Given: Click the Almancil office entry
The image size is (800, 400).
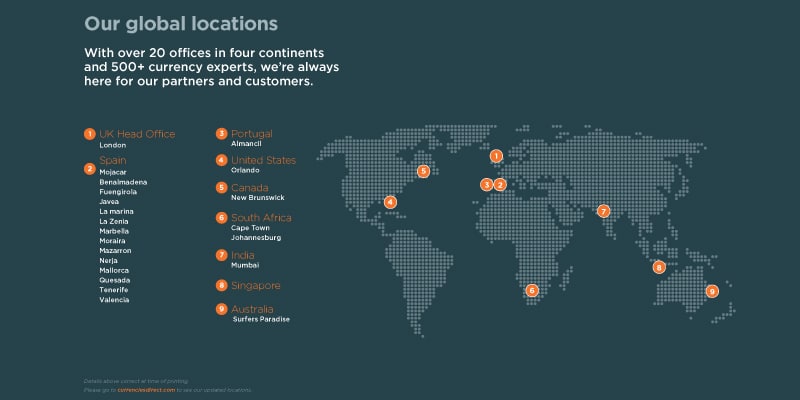Looking at the screenshot, I should tap(246, 144).
